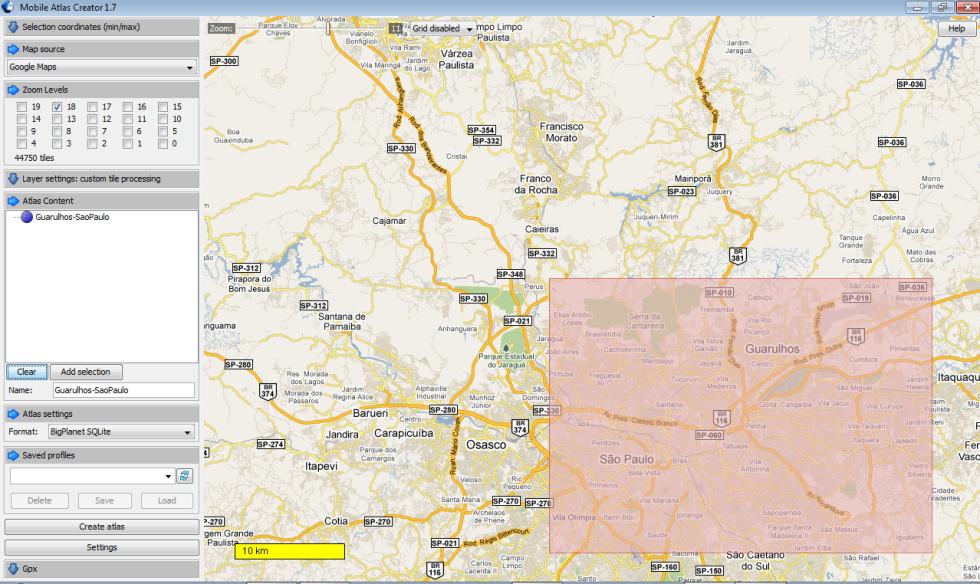Enable zoom level 17 checkbox
Image resolution: width=980 pixels, height=584 pixels.
(92, 107)
